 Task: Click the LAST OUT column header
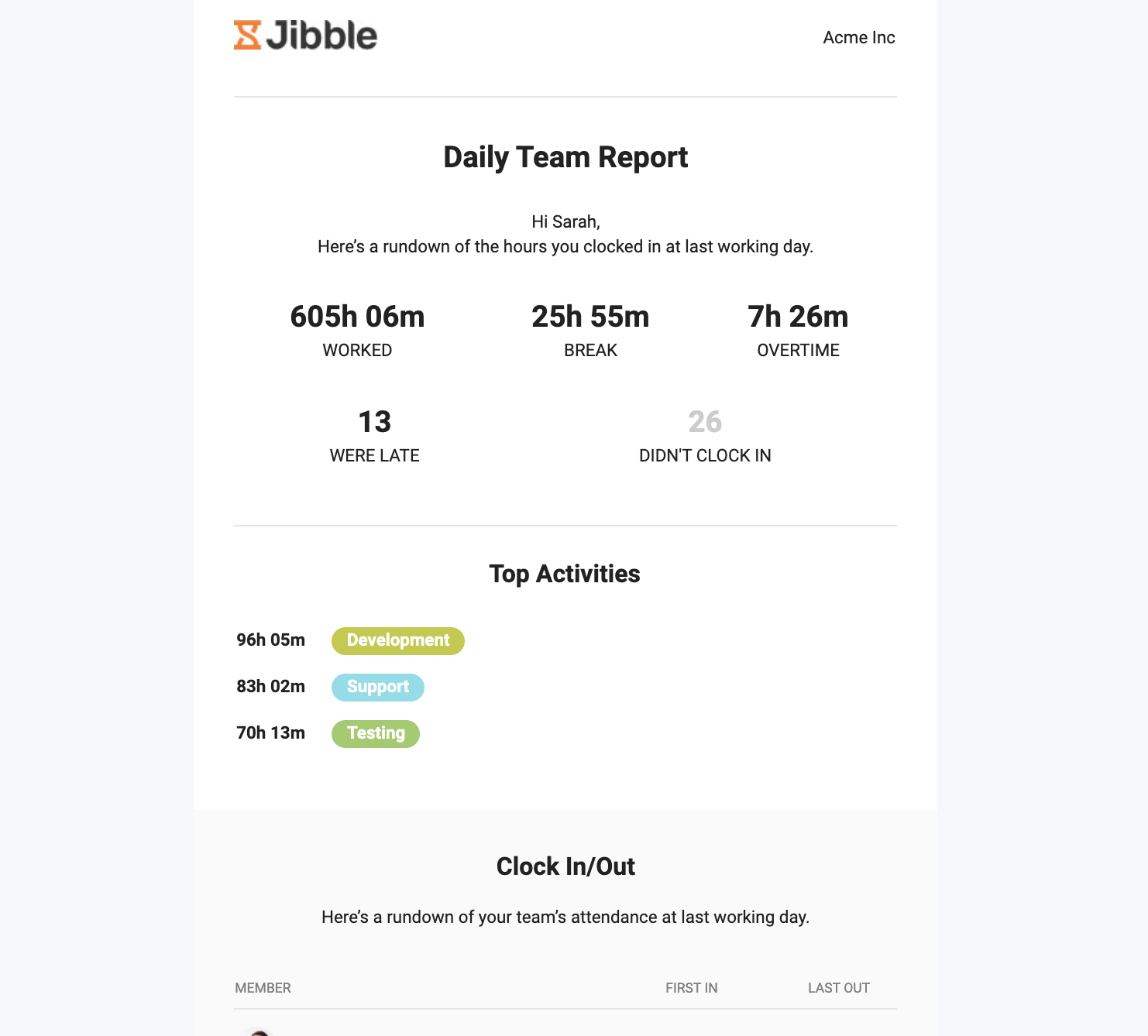coord(838,988)
